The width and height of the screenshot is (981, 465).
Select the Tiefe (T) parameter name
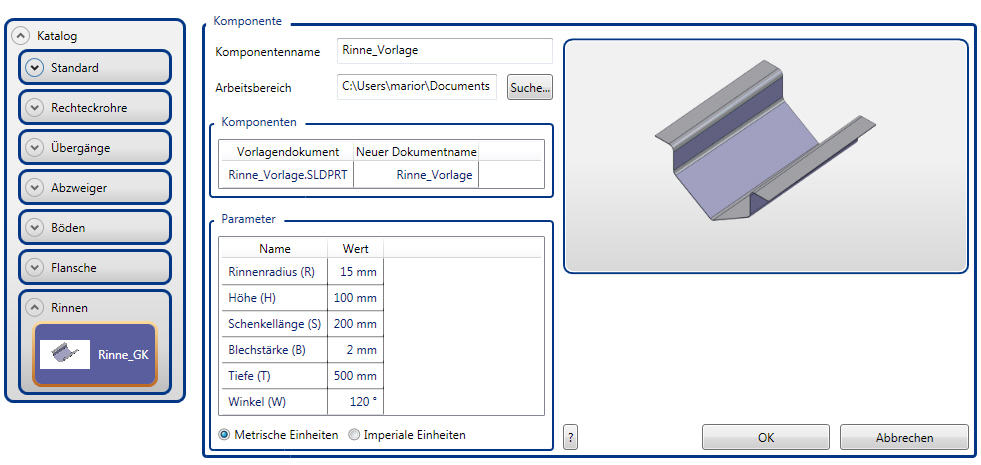[x=274, y=376]
